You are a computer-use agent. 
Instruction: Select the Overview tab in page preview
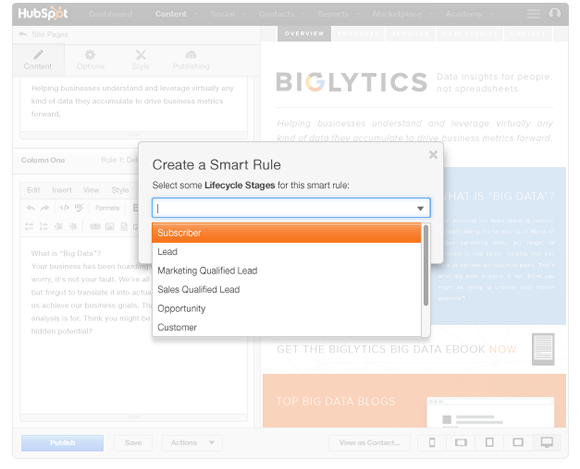point(304,33)
